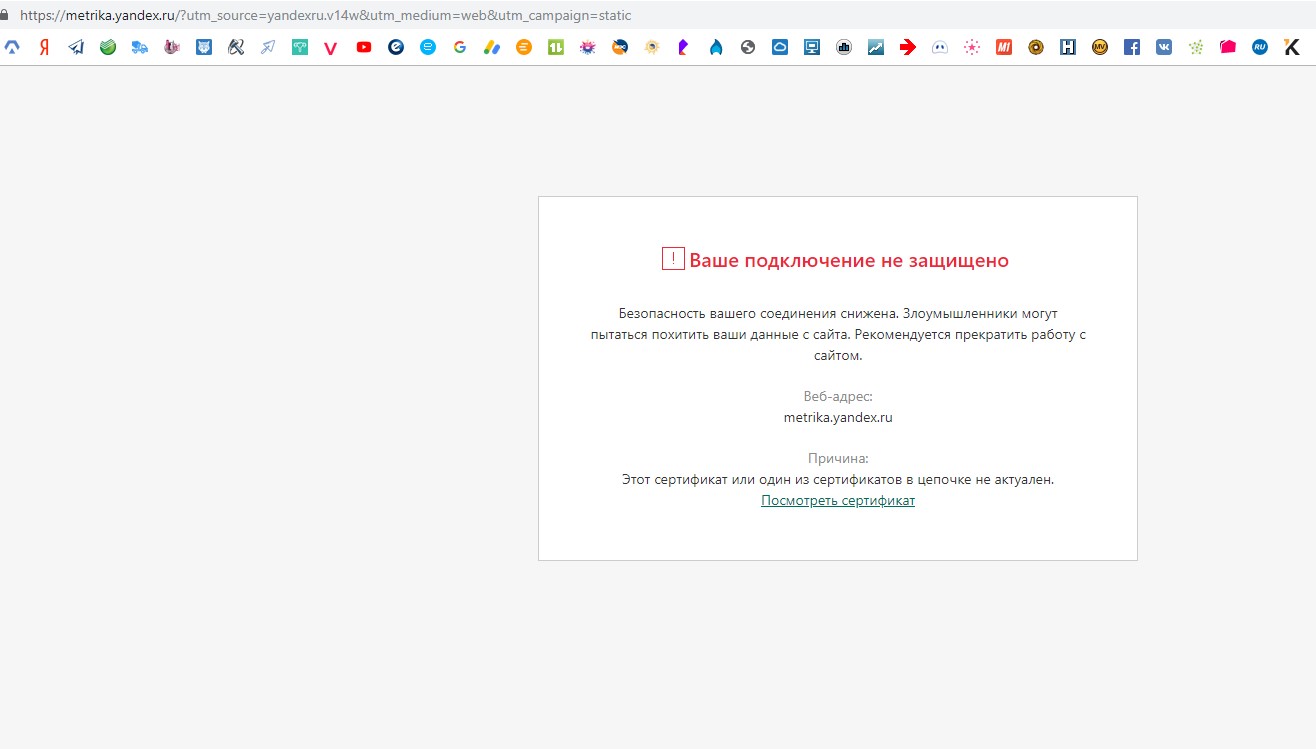Open the growth chart bookmark
This screenshot has height=749, width=1316.
point(876,47)
